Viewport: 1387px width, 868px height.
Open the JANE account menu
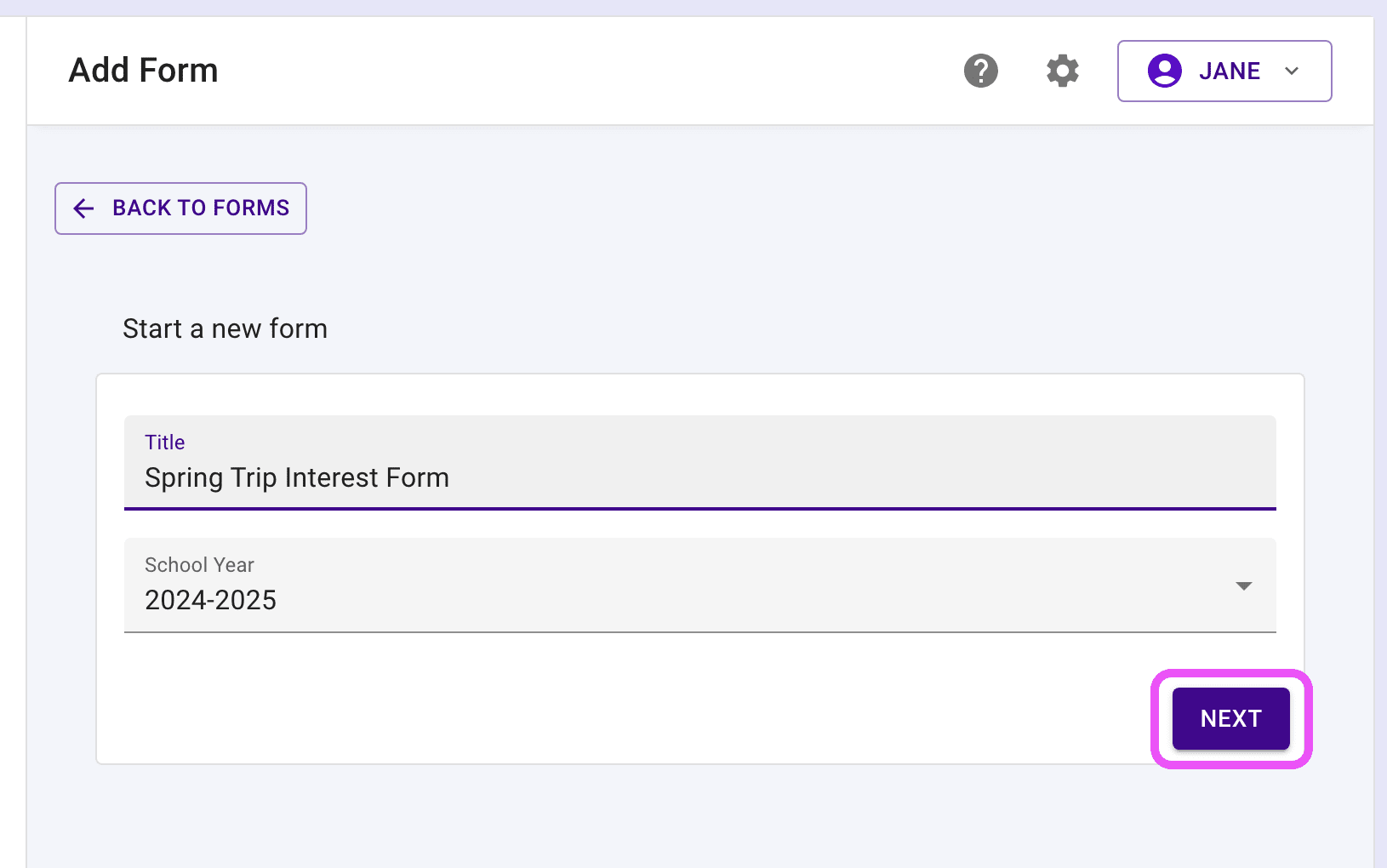(1224, 71)
